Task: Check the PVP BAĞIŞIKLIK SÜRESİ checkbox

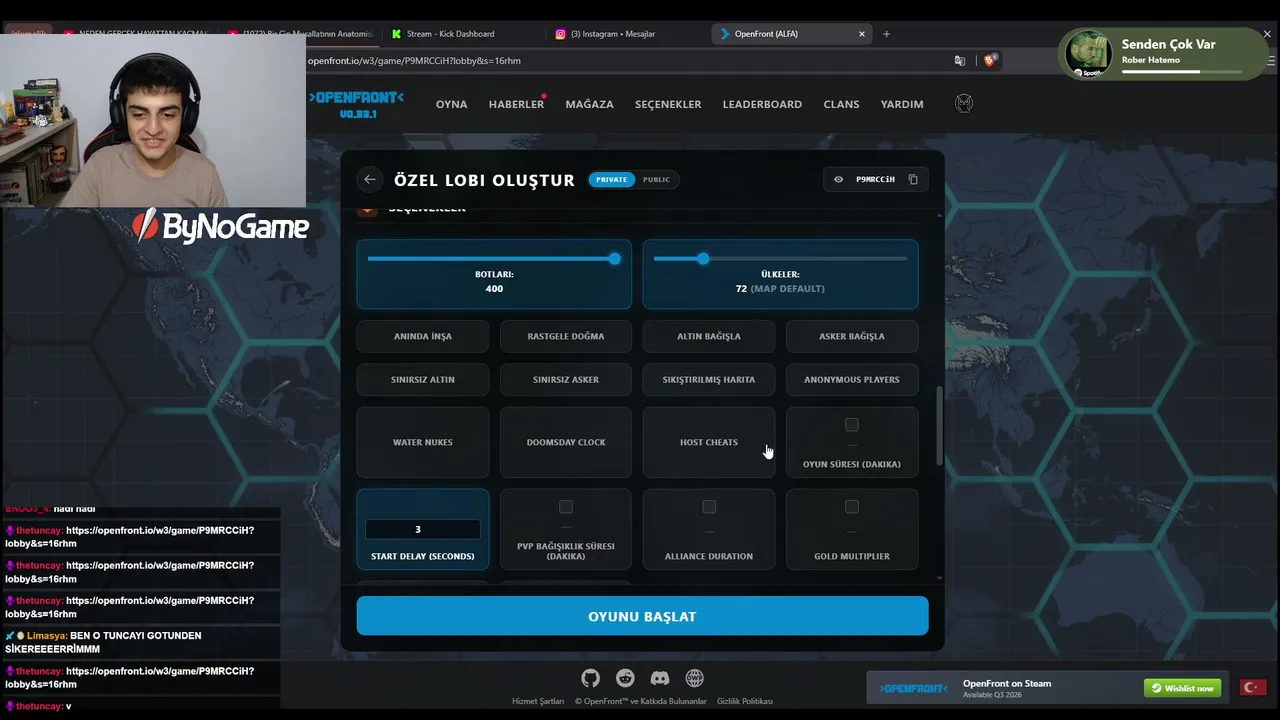Action: point(566,507)
